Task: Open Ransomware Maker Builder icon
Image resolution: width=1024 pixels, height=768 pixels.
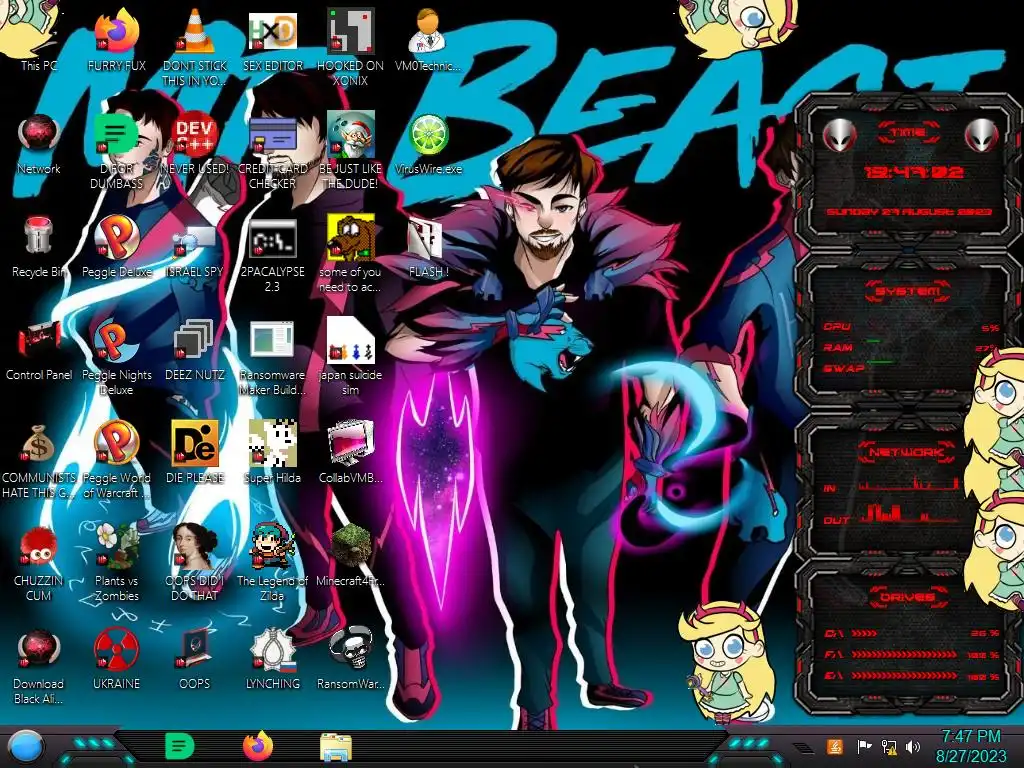Action: (272, 356)
